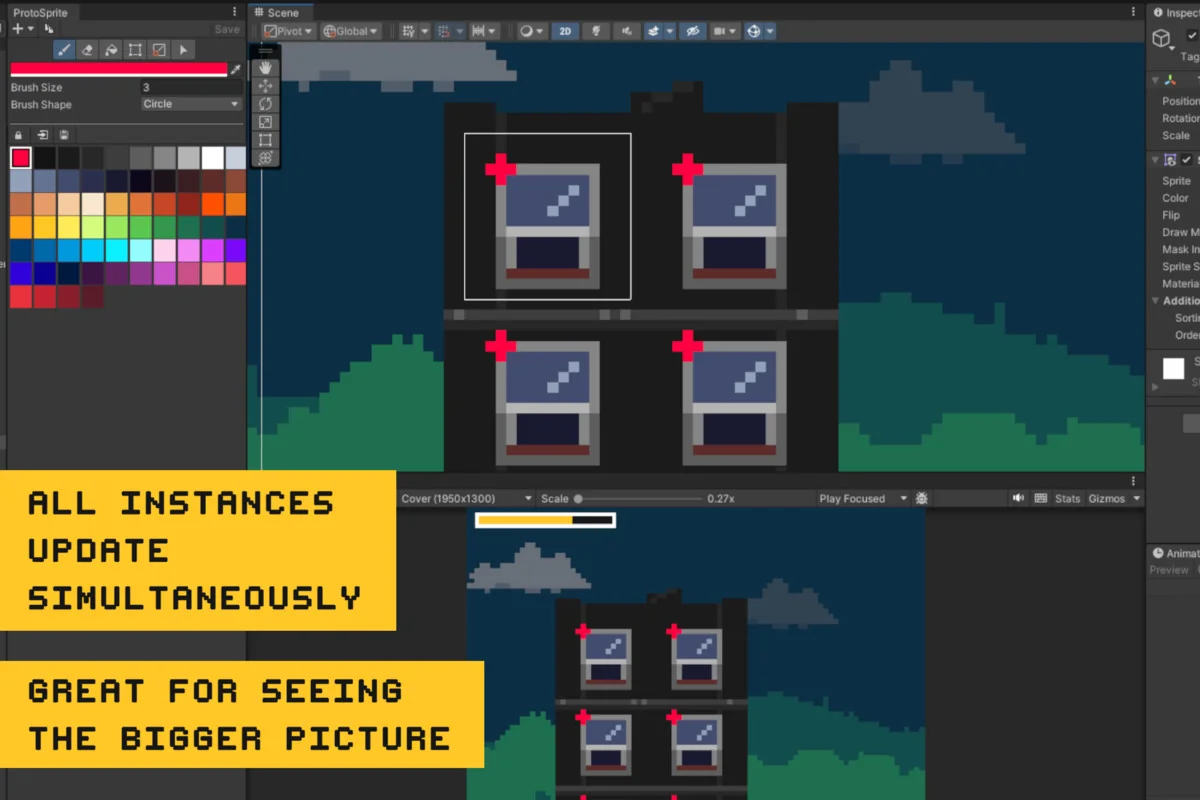The height and width of the screenshot is (800, 1200).
Task: Select the ProtoSprite tab
Action: [41, 12]
